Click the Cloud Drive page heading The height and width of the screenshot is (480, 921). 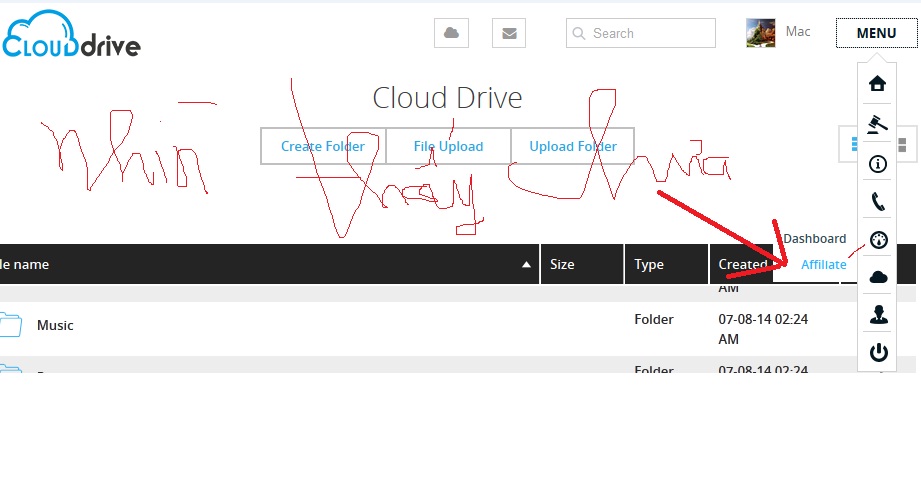[448, 98]
